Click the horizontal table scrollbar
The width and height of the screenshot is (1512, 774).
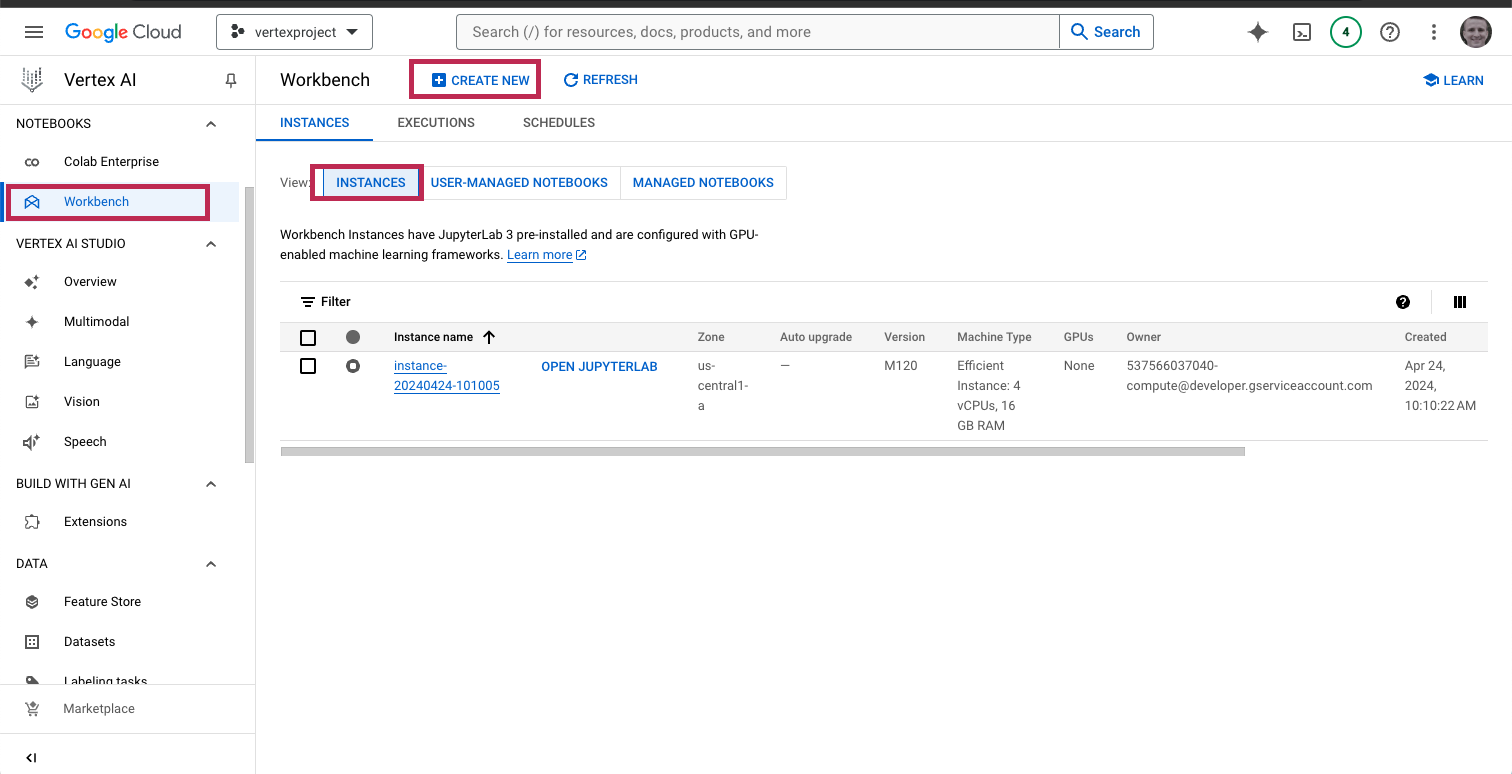(x=762, y=452)
